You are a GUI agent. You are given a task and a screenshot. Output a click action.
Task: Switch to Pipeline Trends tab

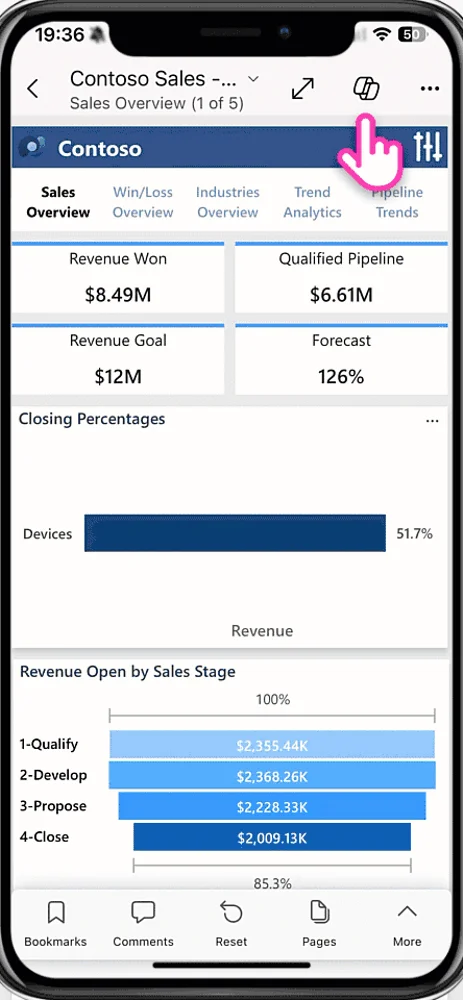pyautogui.click(x=397, y=202)
